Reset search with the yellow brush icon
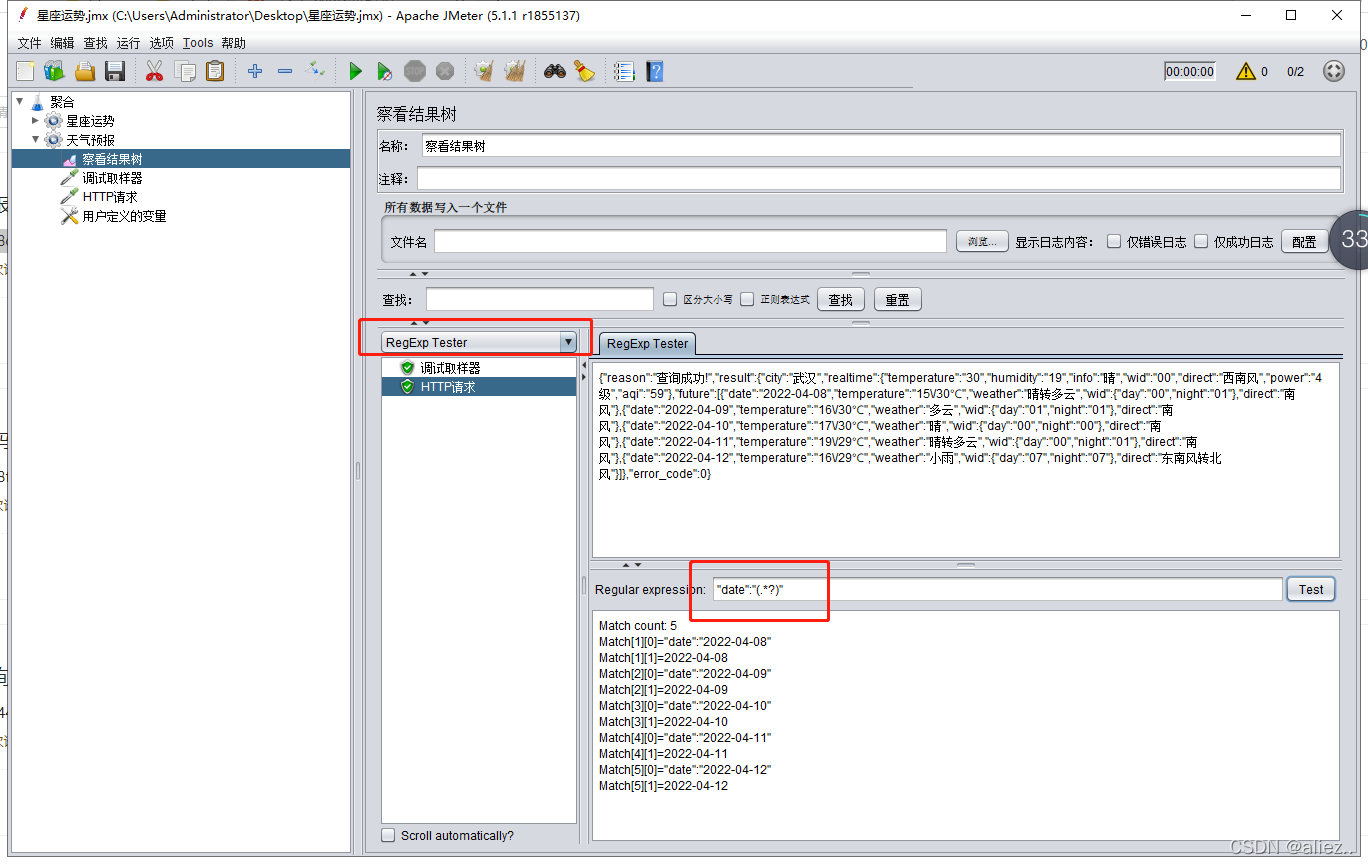The image size is (1368, 864). pos(585,71)
